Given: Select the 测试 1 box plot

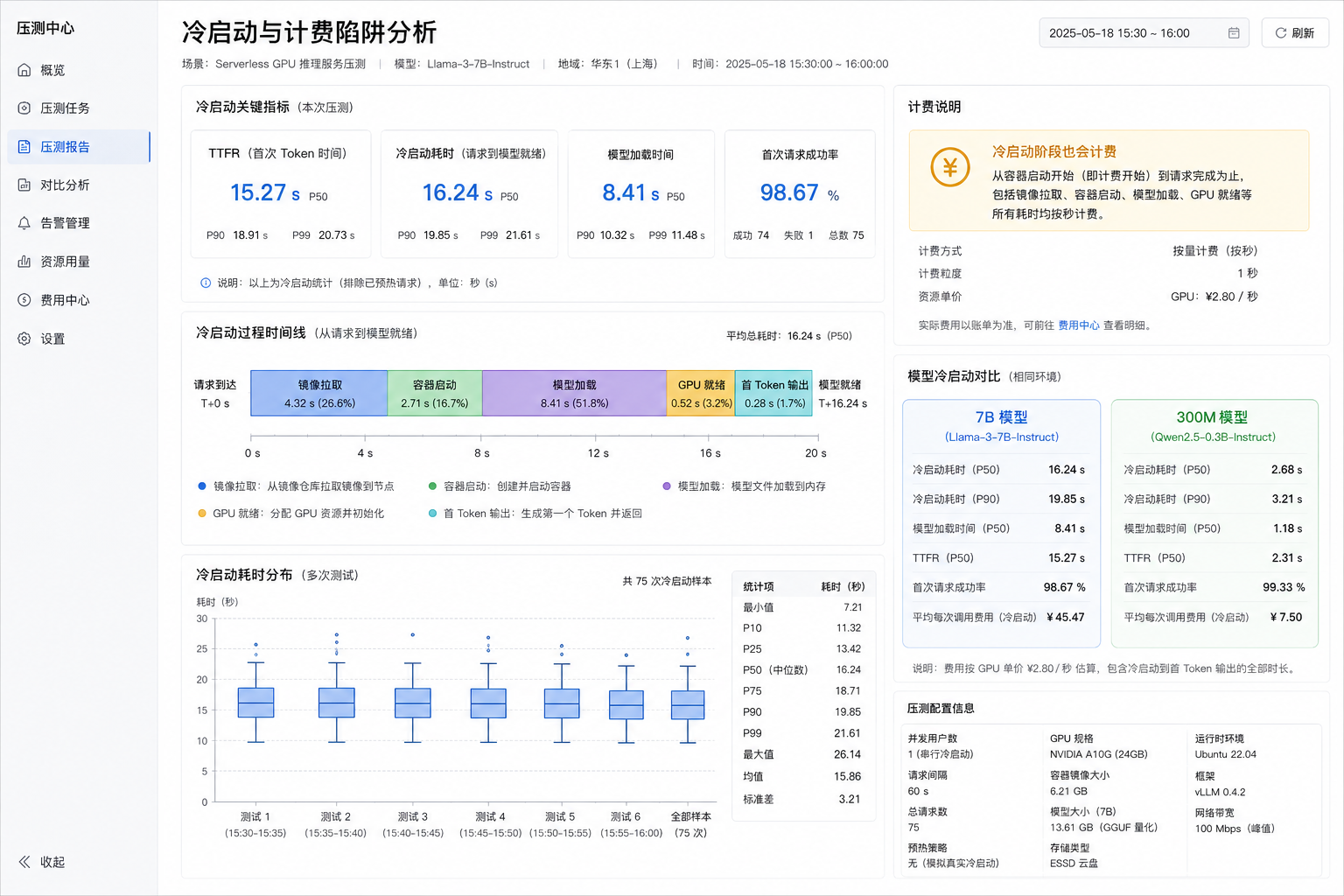Looking at the screenshot, I should pos(255,703).
